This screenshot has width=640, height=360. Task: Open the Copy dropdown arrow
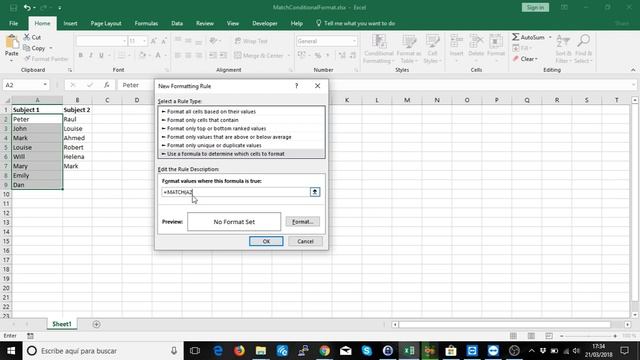point(51,48)
